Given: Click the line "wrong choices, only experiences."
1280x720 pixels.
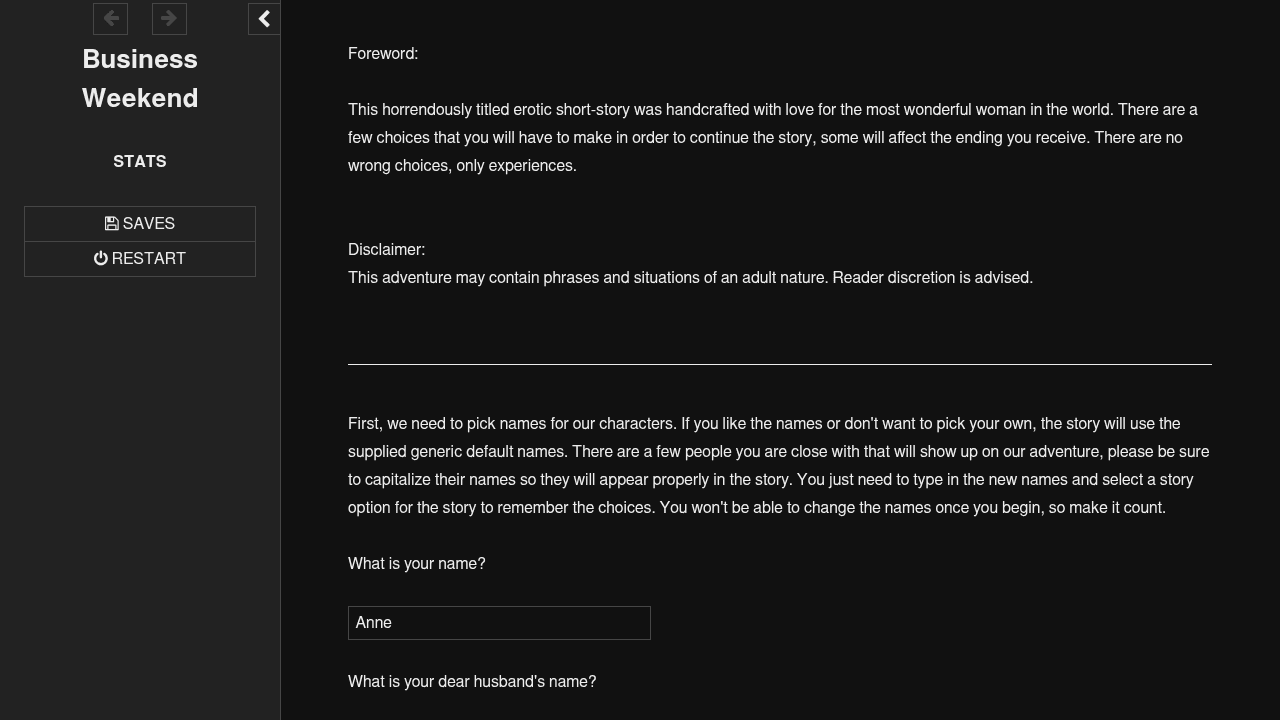Looking at the screenshot, I should tap(462, 166).
